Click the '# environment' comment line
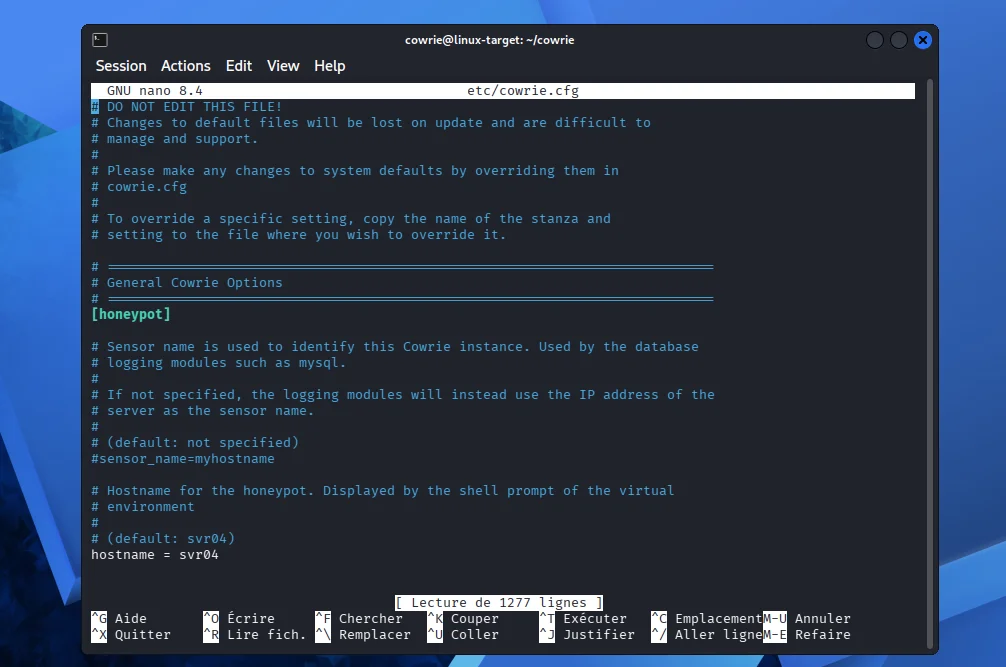1006x667 pixels. pos(142,507)
